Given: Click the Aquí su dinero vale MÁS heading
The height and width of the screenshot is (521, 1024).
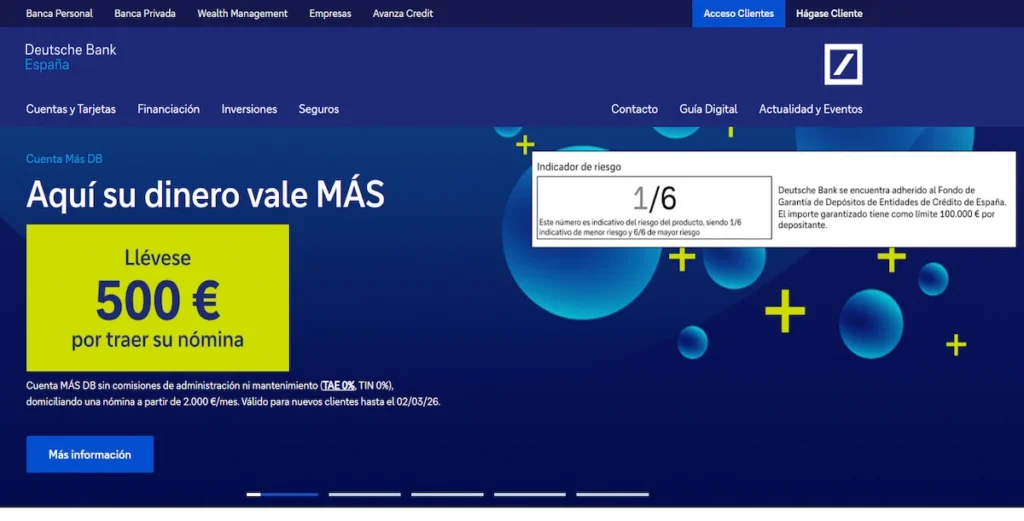Looking at the screenshot, I should (205, 194).
